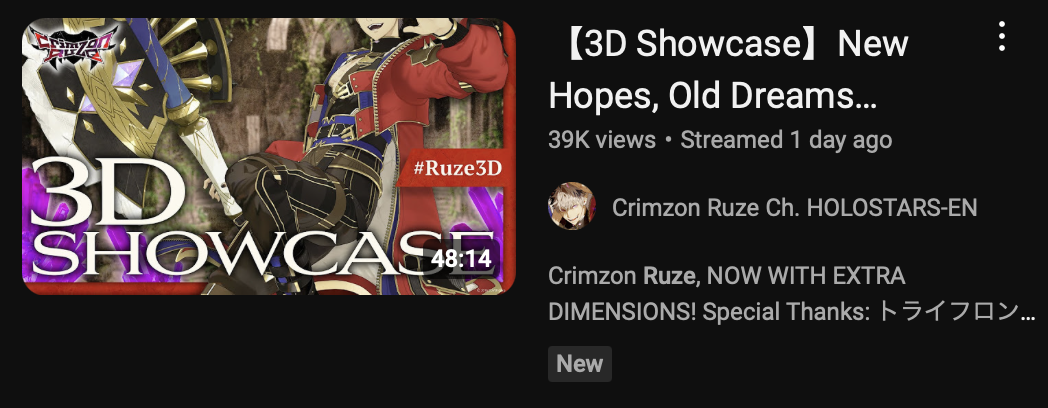Click the large '3D' text on the thumbnail
The height and width of the screenshot is (408, 1048).
coord(108,196)
